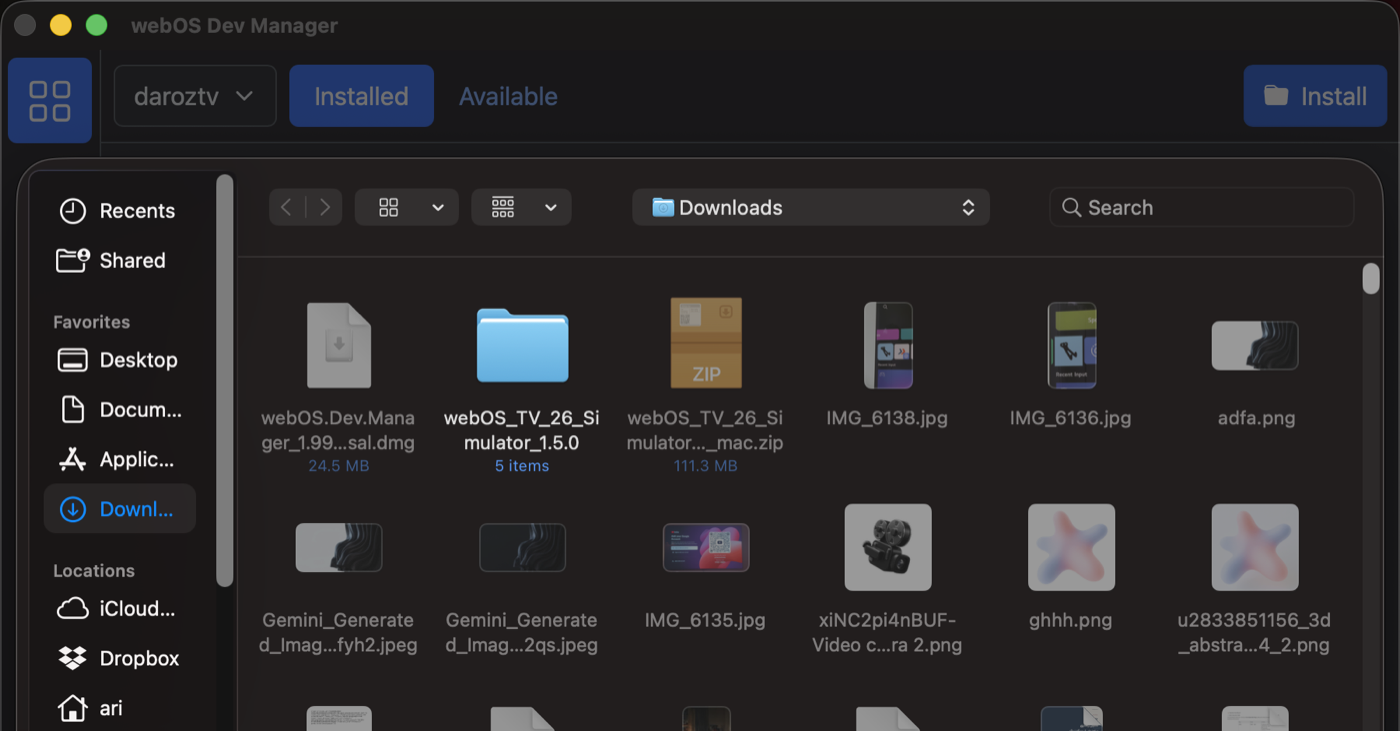This screenshot has width=1400, height=731.
Task: Open the icon view options dropdown
Action: coord(407,207)
